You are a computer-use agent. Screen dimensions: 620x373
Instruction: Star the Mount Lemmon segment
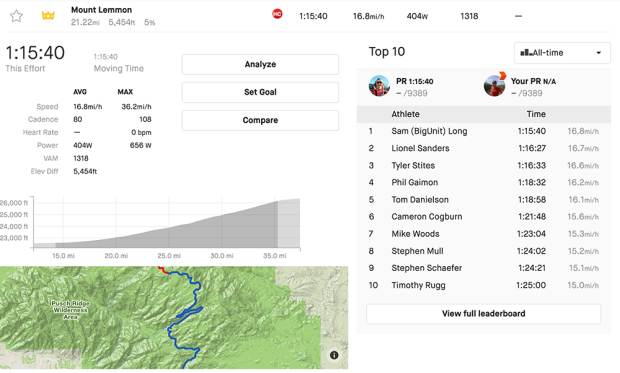[x=16, y=16]
